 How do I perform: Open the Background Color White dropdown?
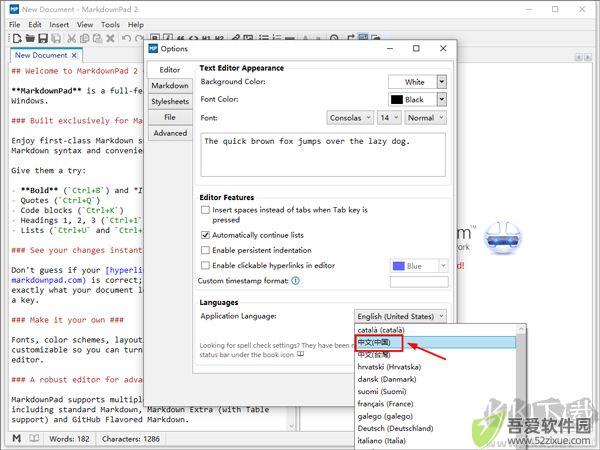[442, 82]
